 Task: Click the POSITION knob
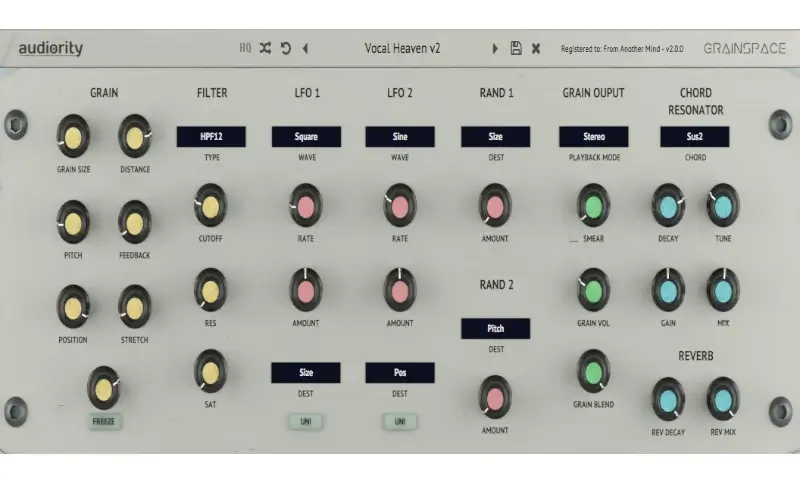(73, 308)
